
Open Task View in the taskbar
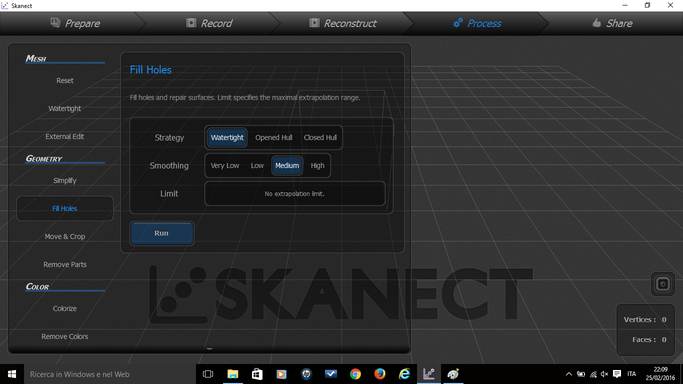tap(208, 374)
